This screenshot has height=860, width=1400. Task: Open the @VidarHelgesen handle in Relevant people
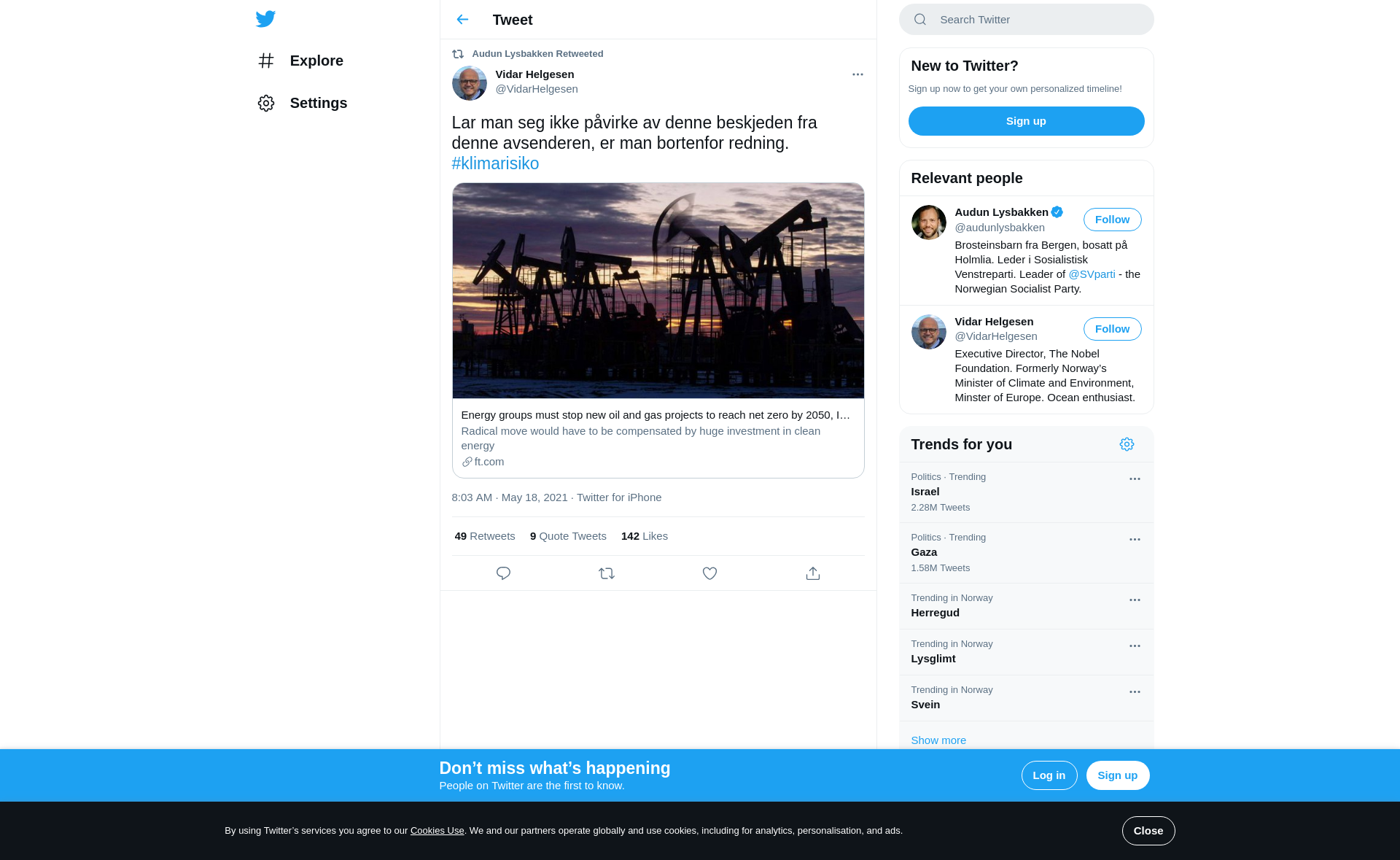coord(996,336)
